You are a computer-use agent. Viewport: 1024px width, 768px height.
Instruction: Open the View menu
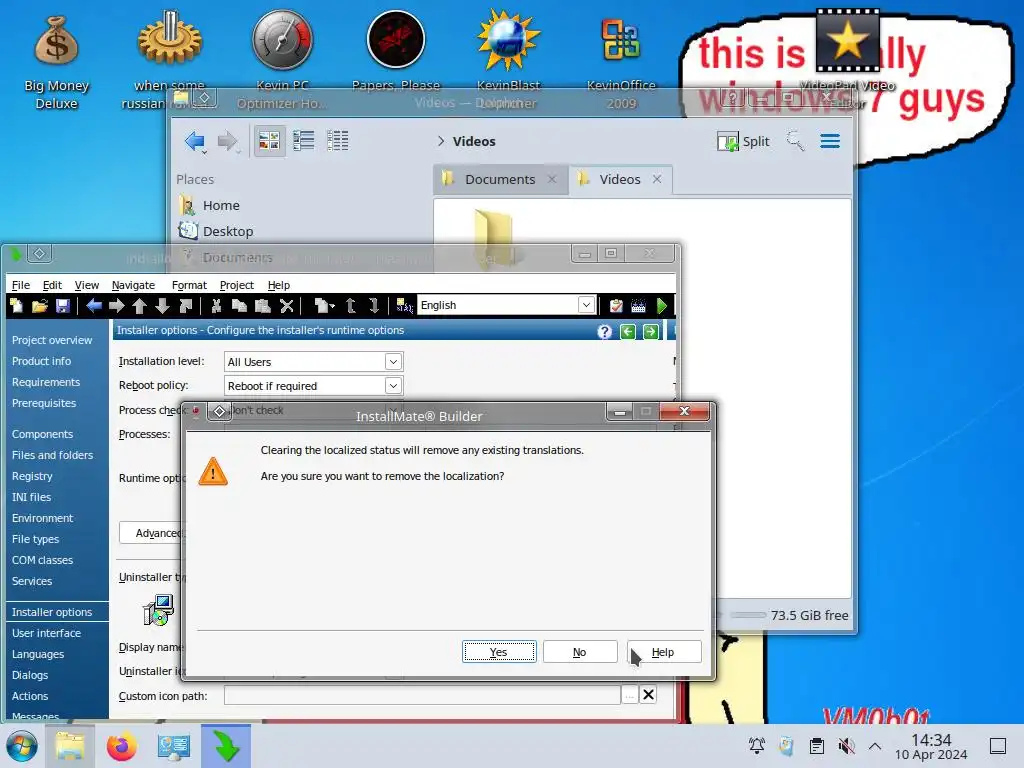(x=87, y=285)
